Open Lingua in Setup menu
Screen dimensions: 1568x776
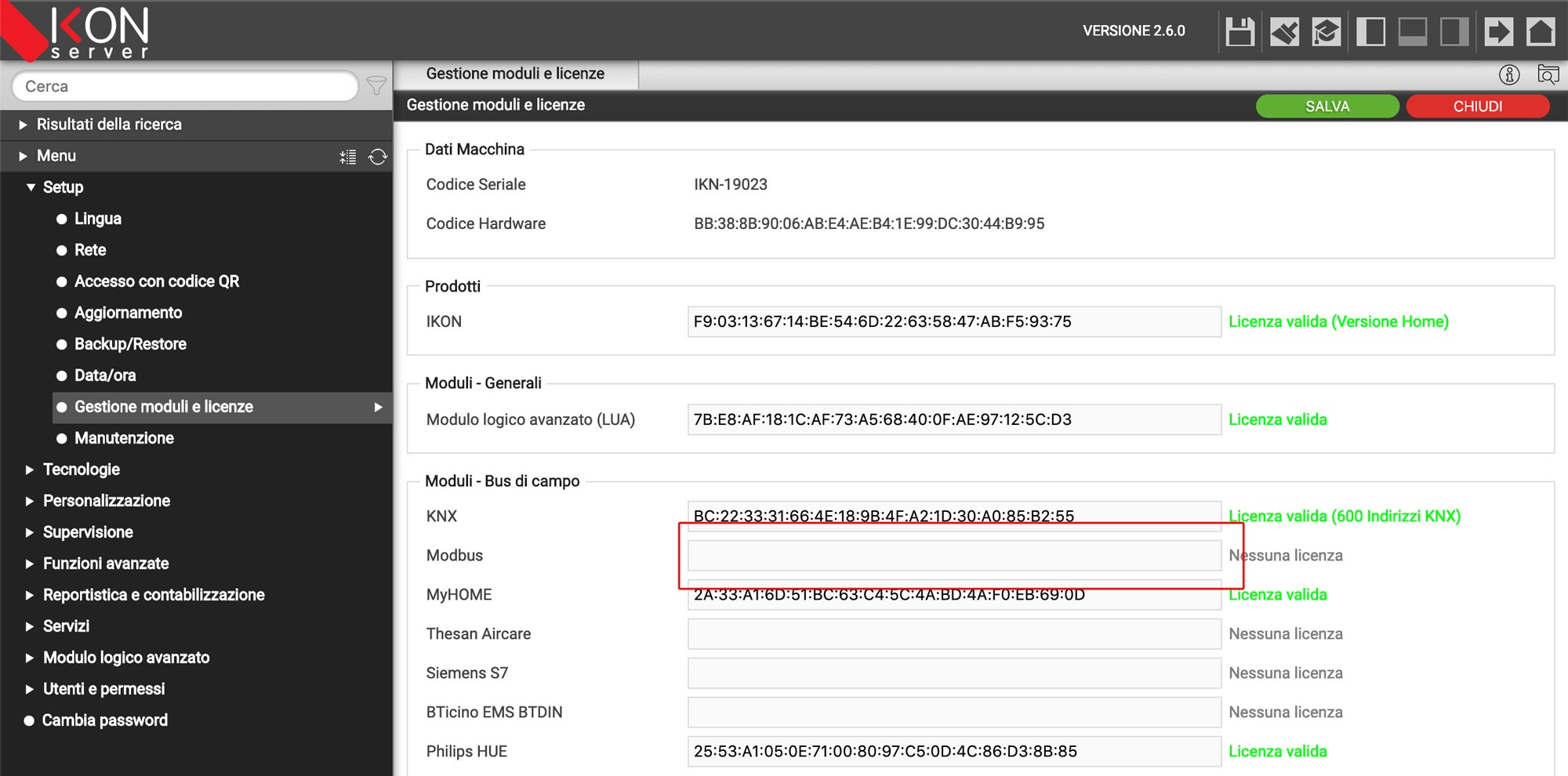click(97, 219)
